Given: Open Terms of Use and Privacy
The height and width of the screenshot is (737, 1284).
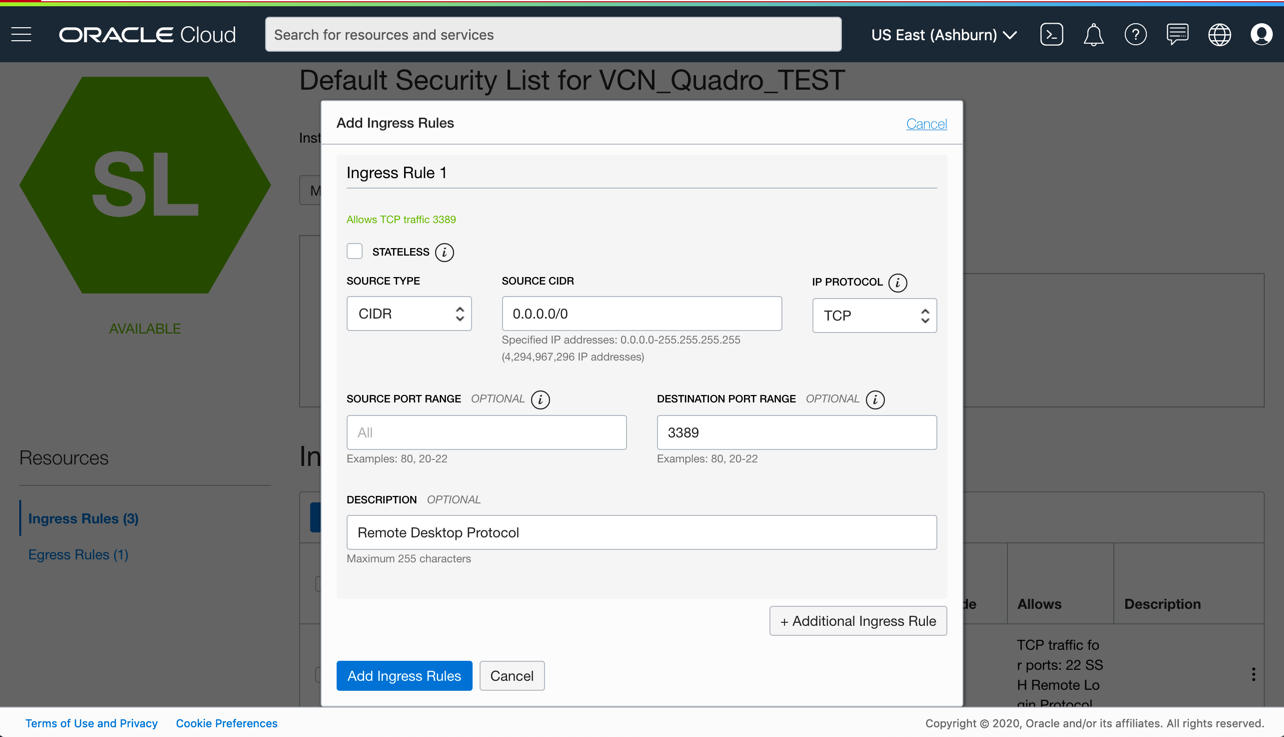Looking at the screenshot, I should pos(91,723).
